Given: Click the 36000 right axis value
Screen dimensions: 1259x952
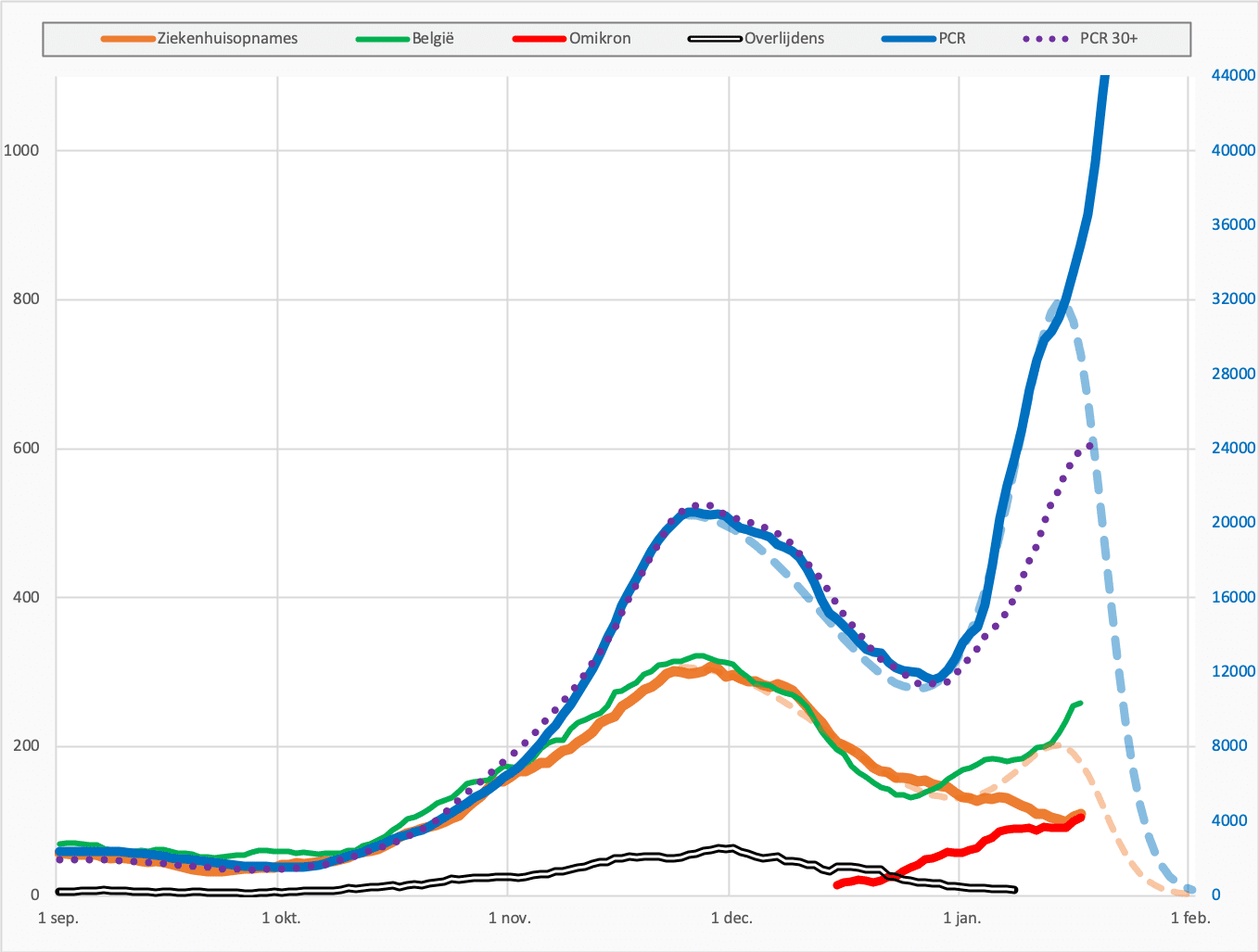Looking at the screenshot, I should 1234,224.
